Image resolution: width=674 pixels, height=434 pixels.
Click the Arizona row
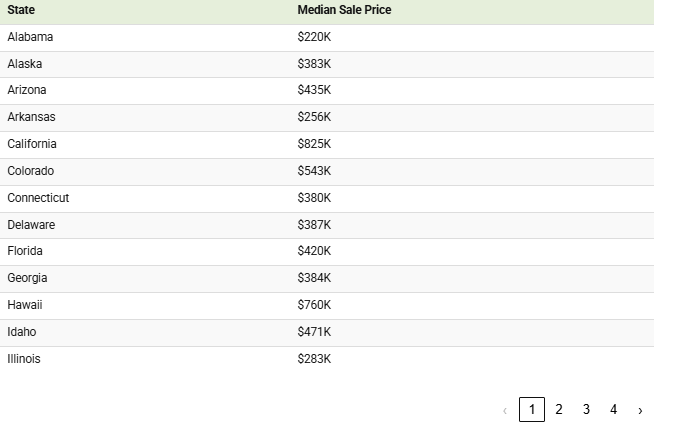pyautogui.click(x=327, y=91)
